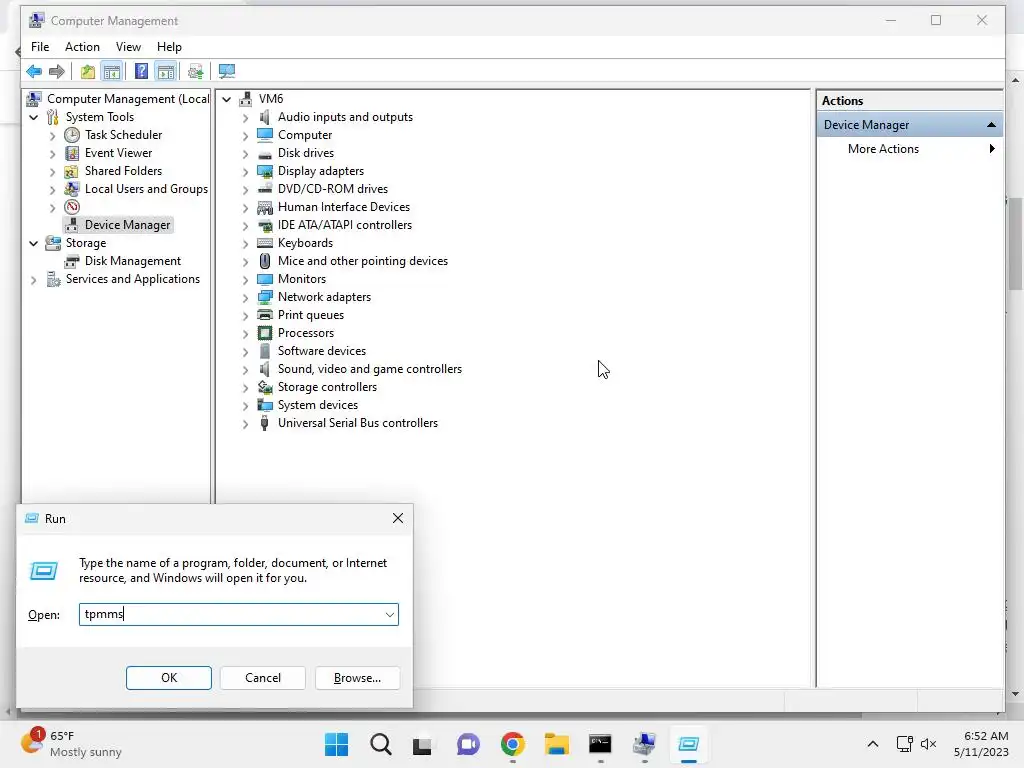Image resolution: width=1024 pixels, height=768 pixels.
Task: Click the Monitors device icon
Action: (264, 279)
